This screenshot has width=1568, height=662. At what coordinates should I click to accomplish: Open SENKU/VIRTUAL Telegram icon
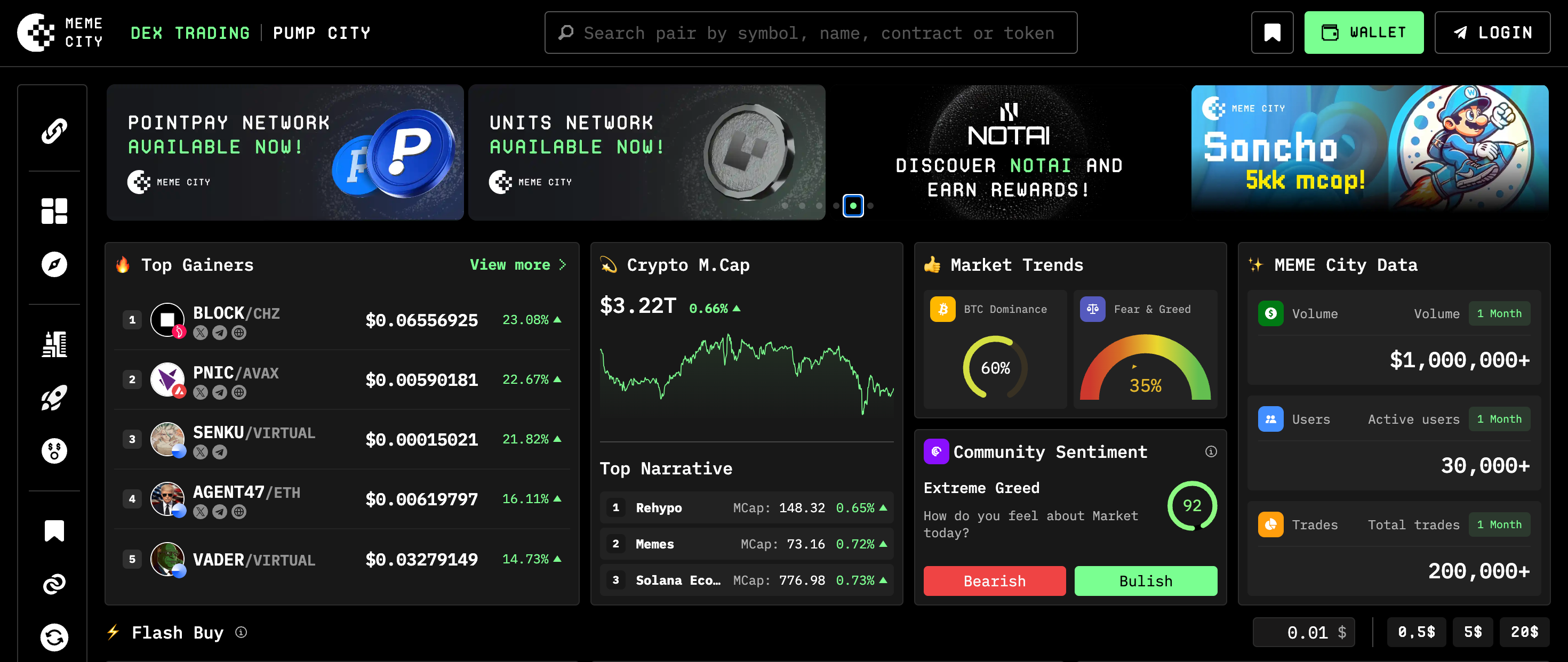coord(220,452)
